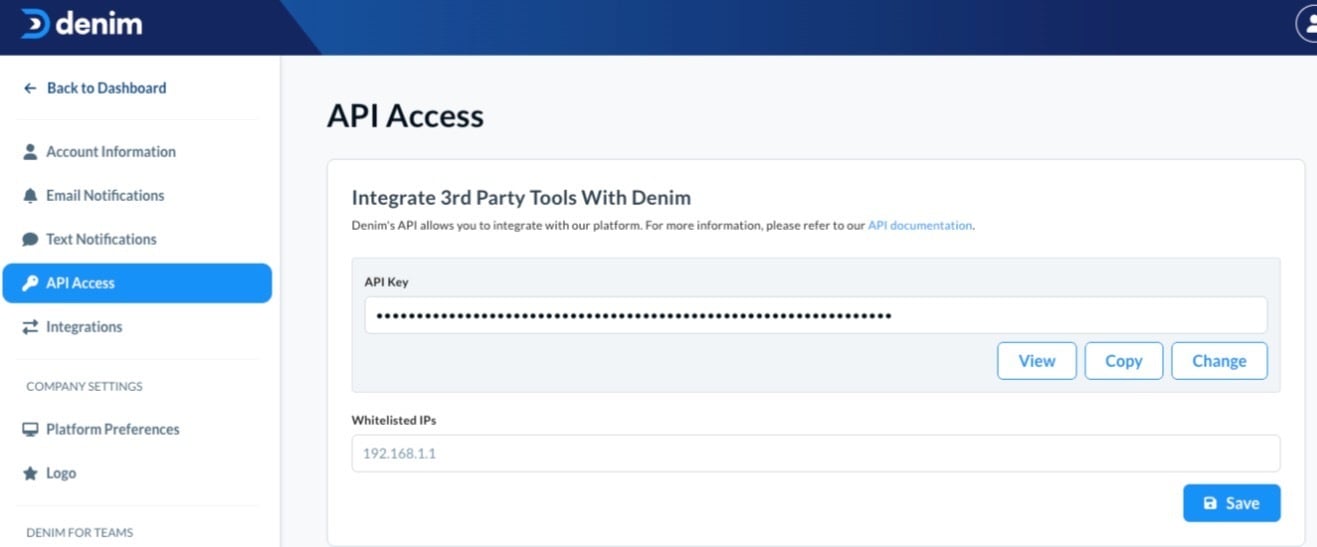Click the chat bubble icon for Text Notifications

(x=30, y=240)
